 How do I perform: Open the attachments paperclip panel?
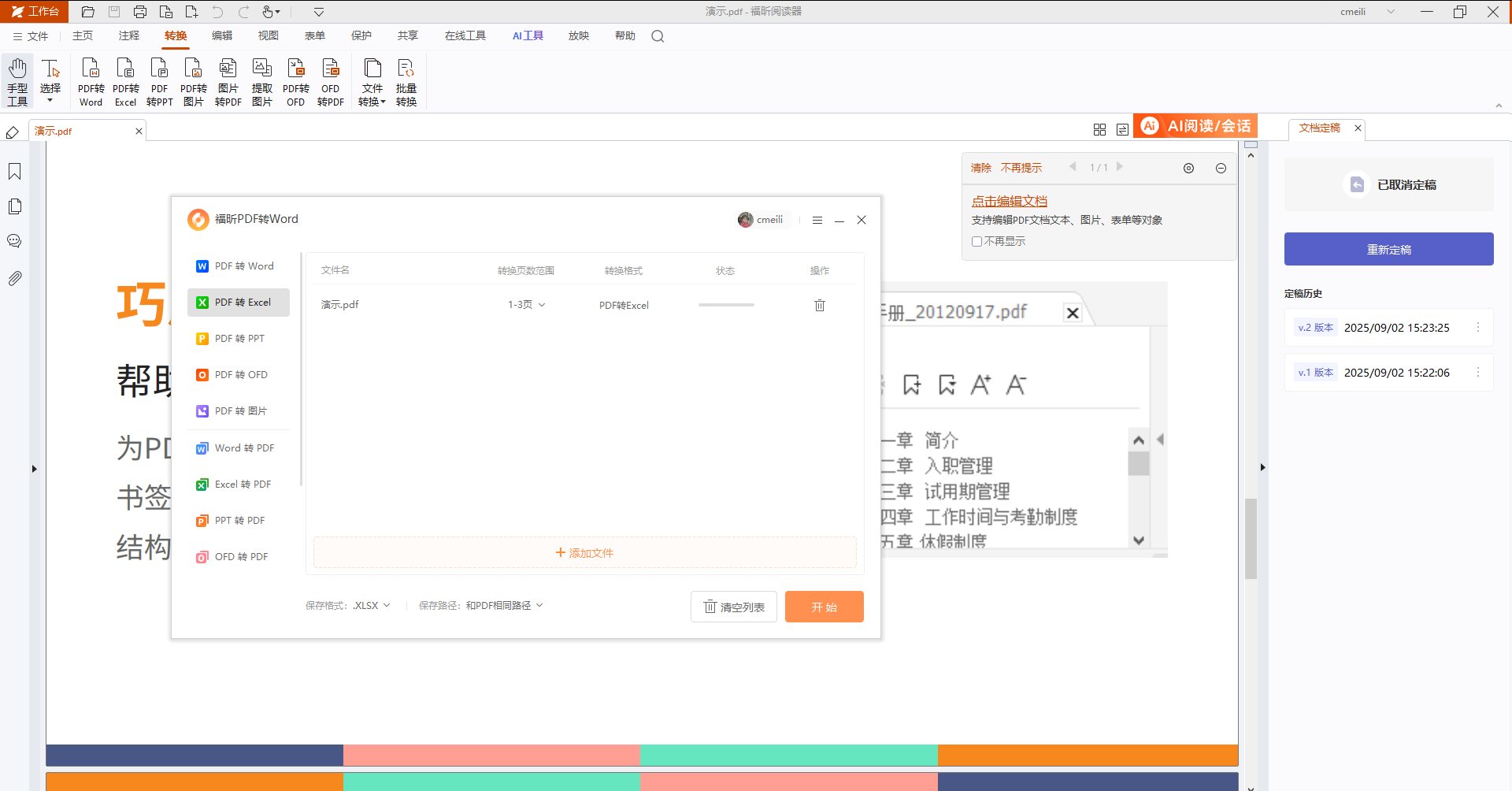[x=14, y=278]
